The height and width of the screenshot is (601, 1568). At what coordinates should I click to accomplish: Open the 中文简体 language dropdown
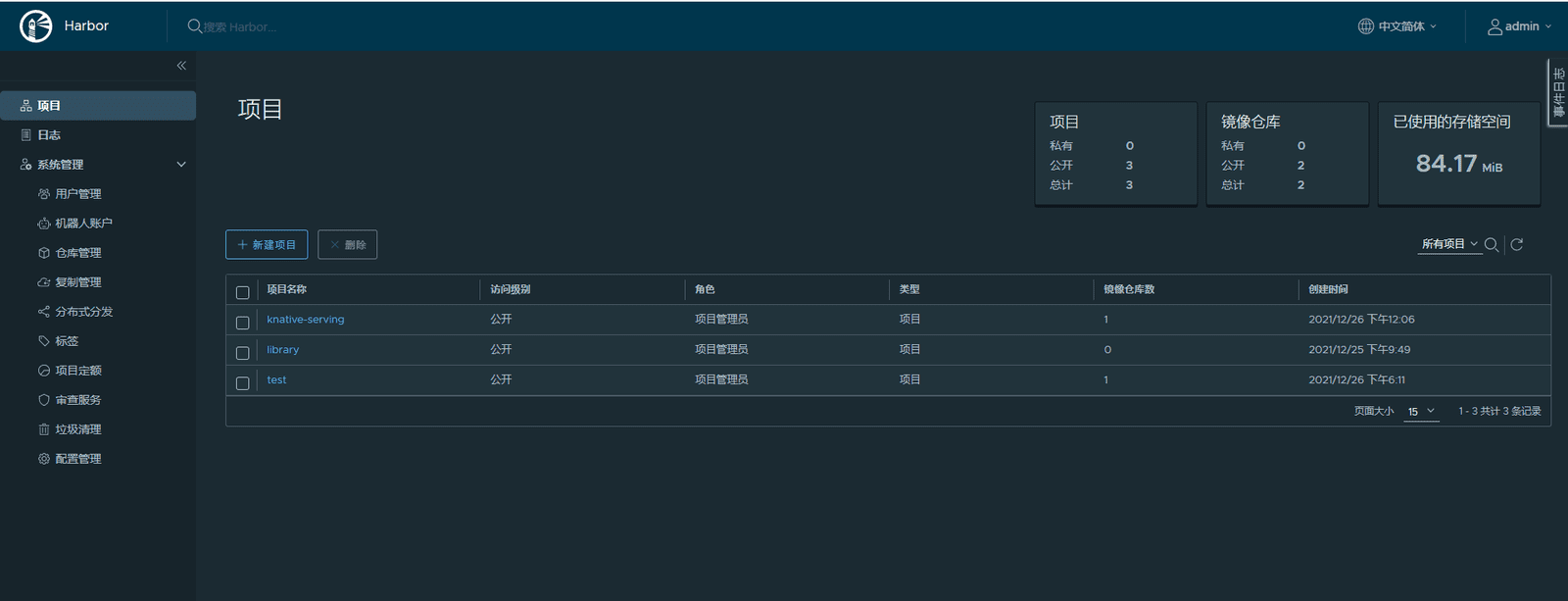(x=1397, y=26)
